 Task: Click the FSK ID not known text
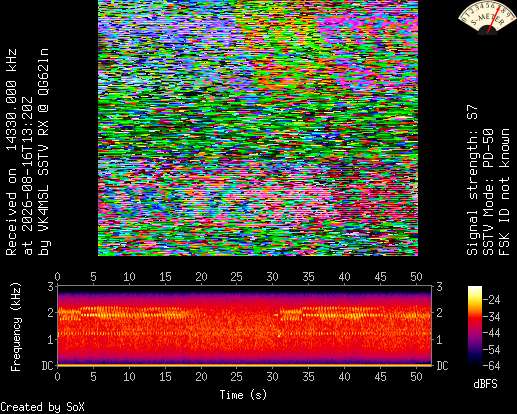coord(504,192)
